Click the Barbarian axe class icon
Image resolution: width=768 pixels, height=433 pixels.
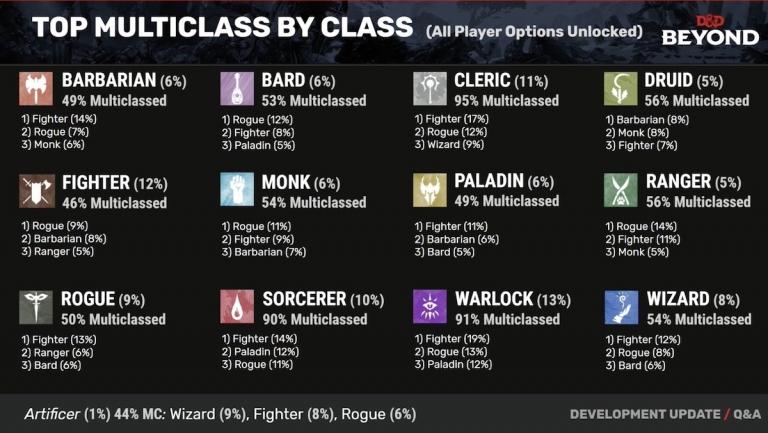click(35, 89)
